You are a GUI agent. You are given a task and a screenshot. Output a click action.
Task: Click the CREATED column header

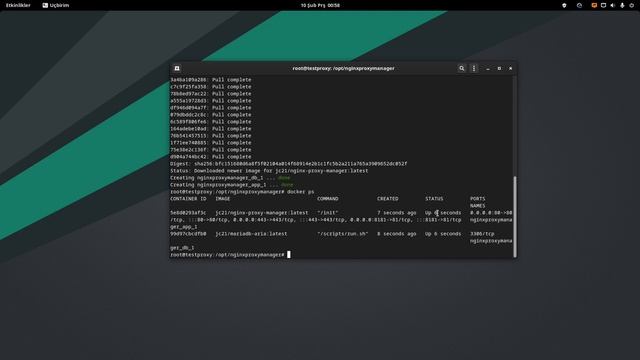(x=388, y=199)
